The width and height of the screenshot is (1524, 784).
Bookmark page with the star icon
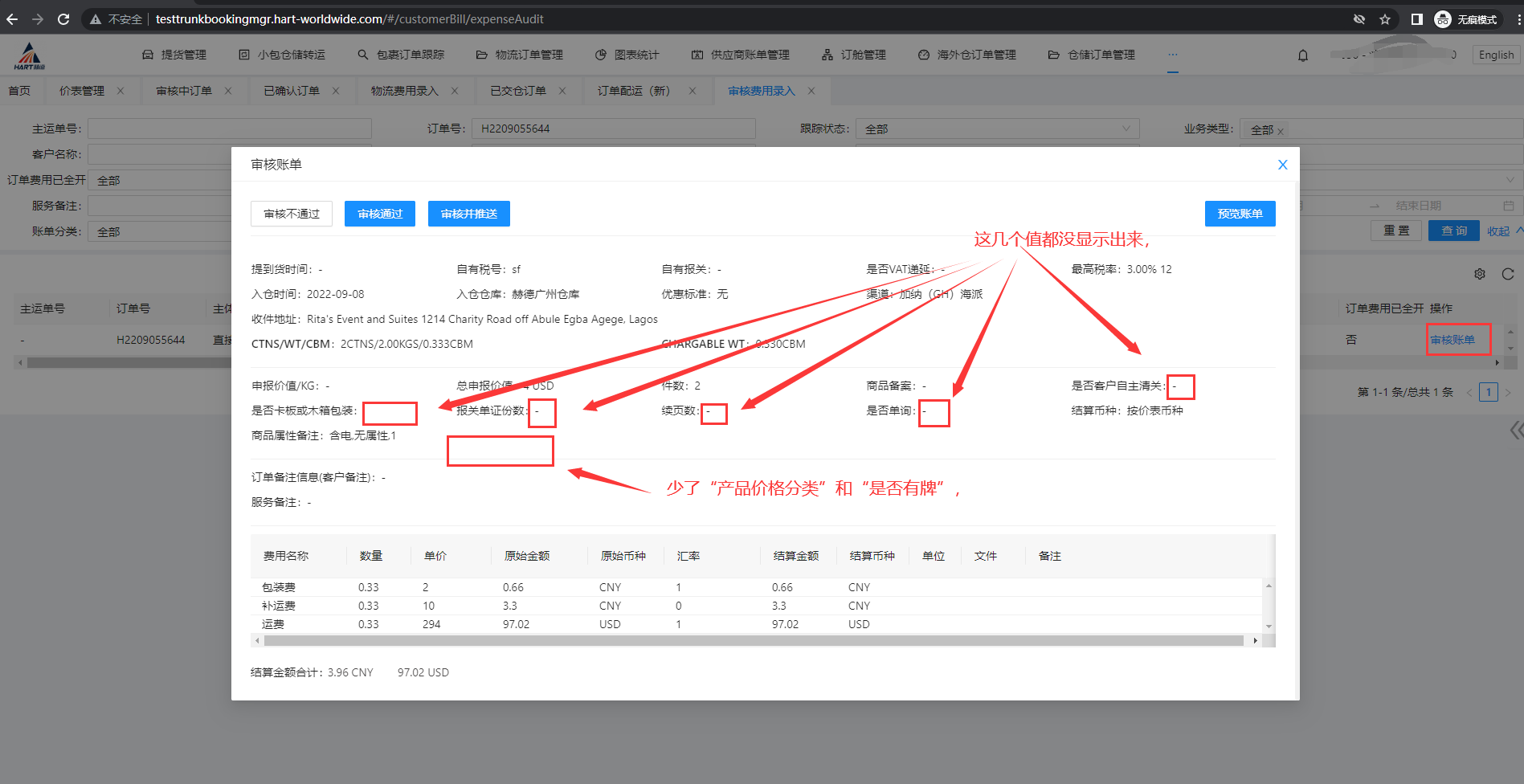tap(1385, 19)
